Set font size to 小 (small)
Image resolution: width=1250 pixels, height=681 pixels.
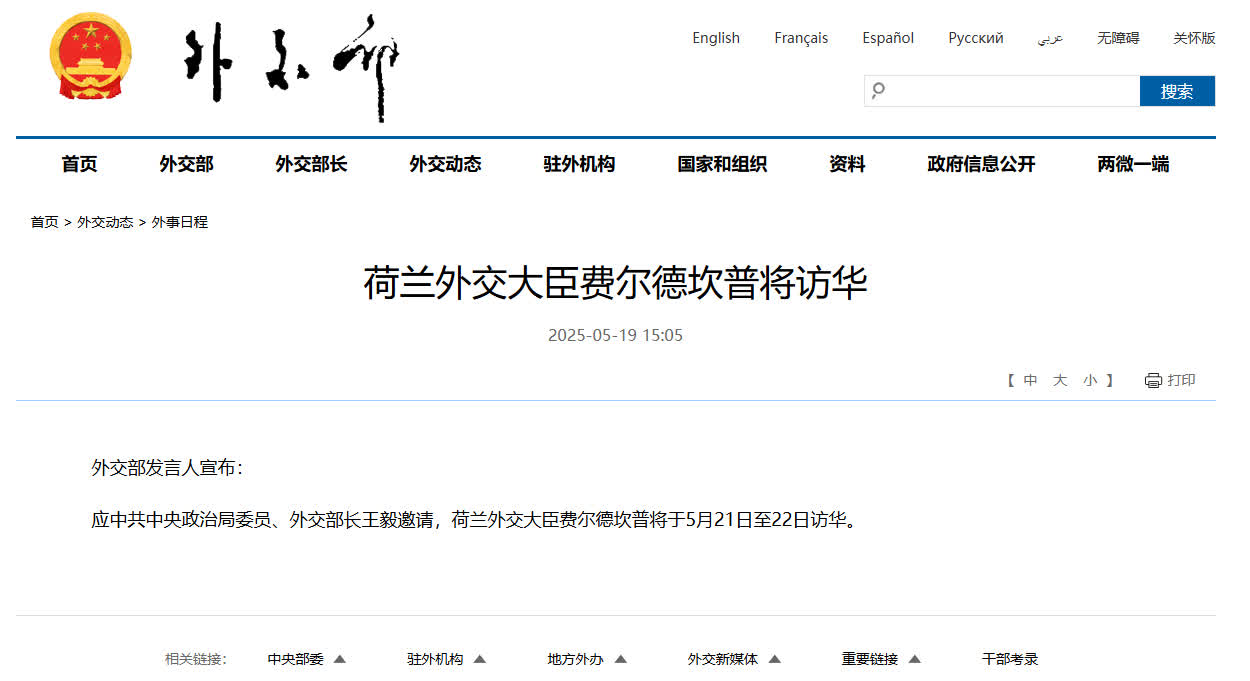pos(1090,380)
